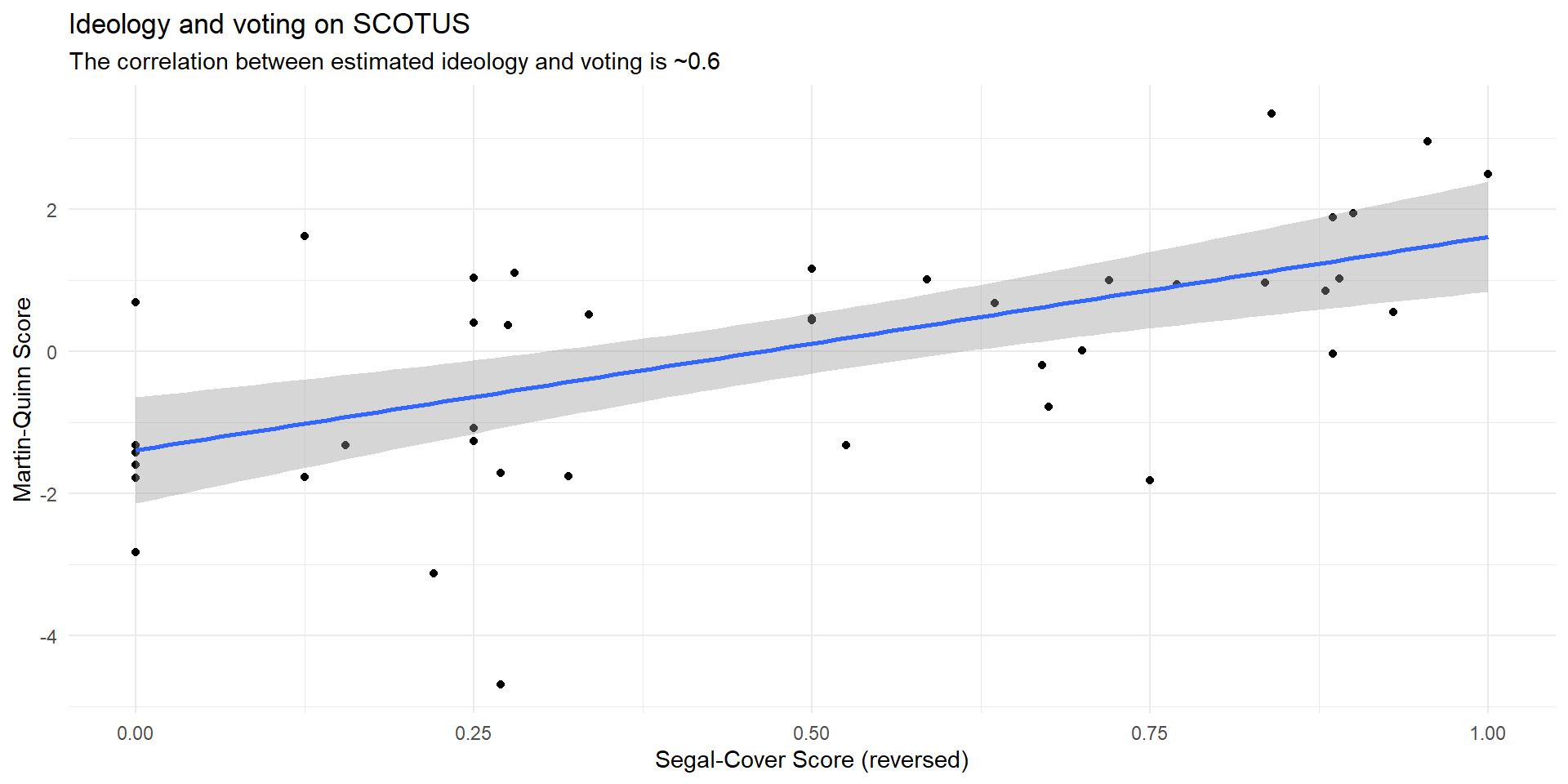Select the lowest data point at x equals 0.00
Viewport: 1568px width, 784px height.
(136, 552)
